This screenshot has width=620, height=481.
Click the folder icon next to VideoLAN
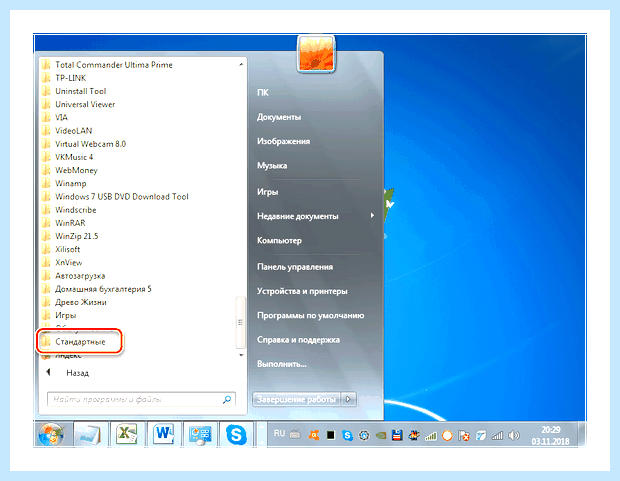[46, 131]
